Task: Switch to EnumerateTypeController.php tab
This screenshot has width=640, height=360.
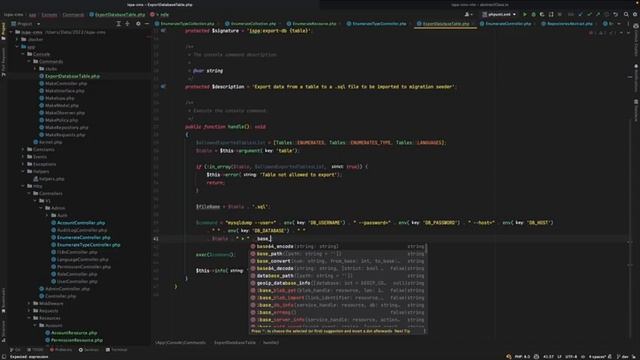Action: pos(377,24)
